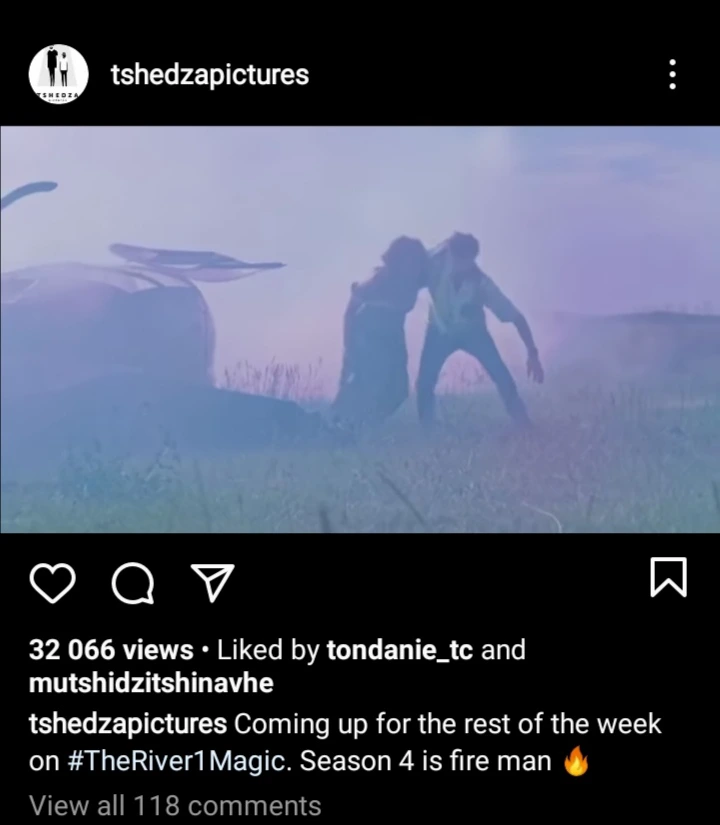
Task: Tap the 'Liked by' text
Action: pyautogui.click(x=268, y=650)
